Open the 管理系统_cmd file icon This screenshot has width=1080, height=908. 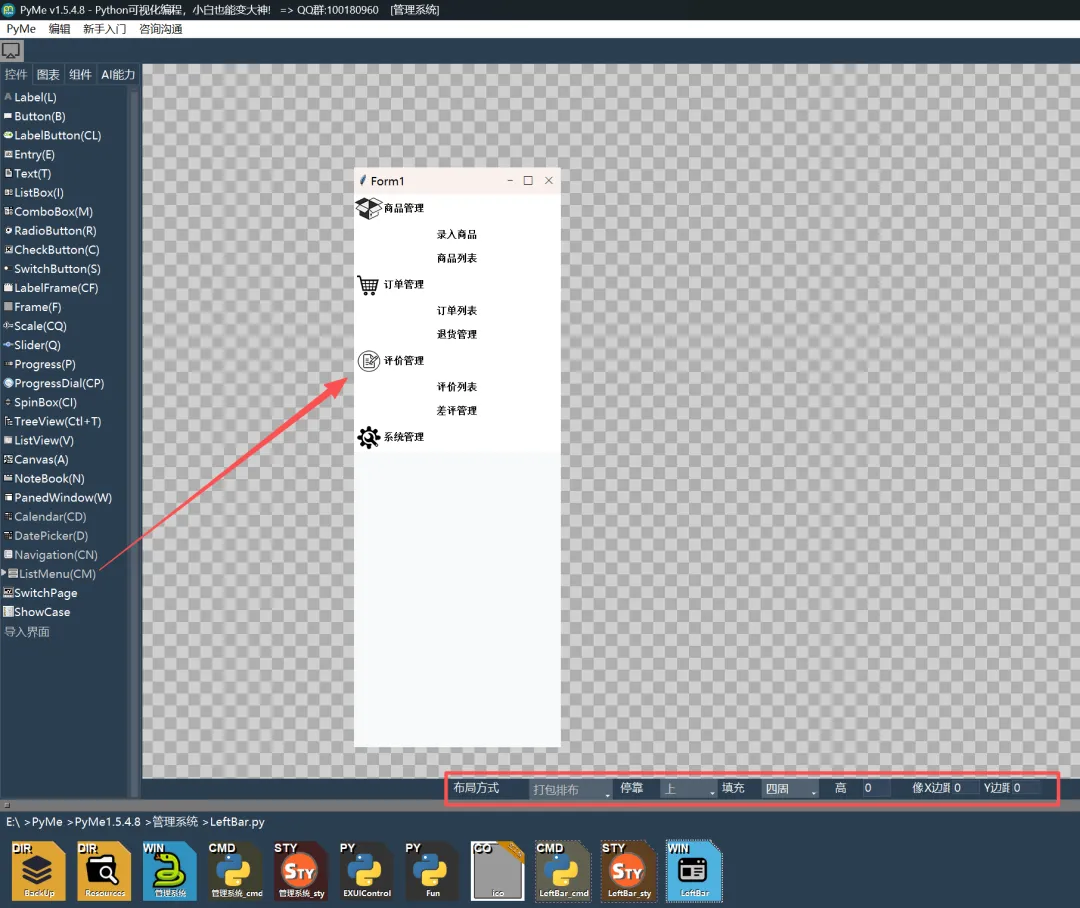[x=236, y=871]
